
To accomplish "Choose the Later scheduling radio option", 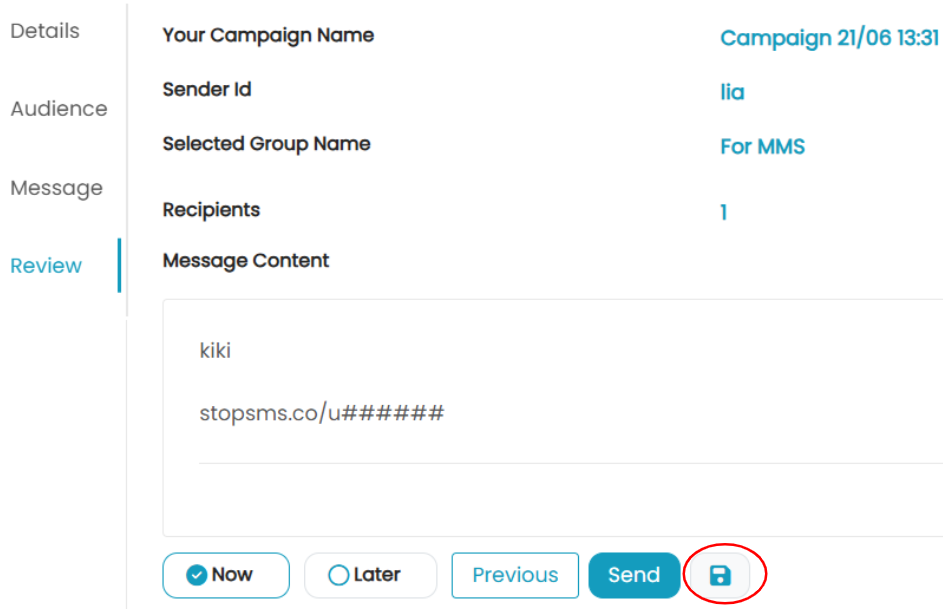I will coord(370,575).
